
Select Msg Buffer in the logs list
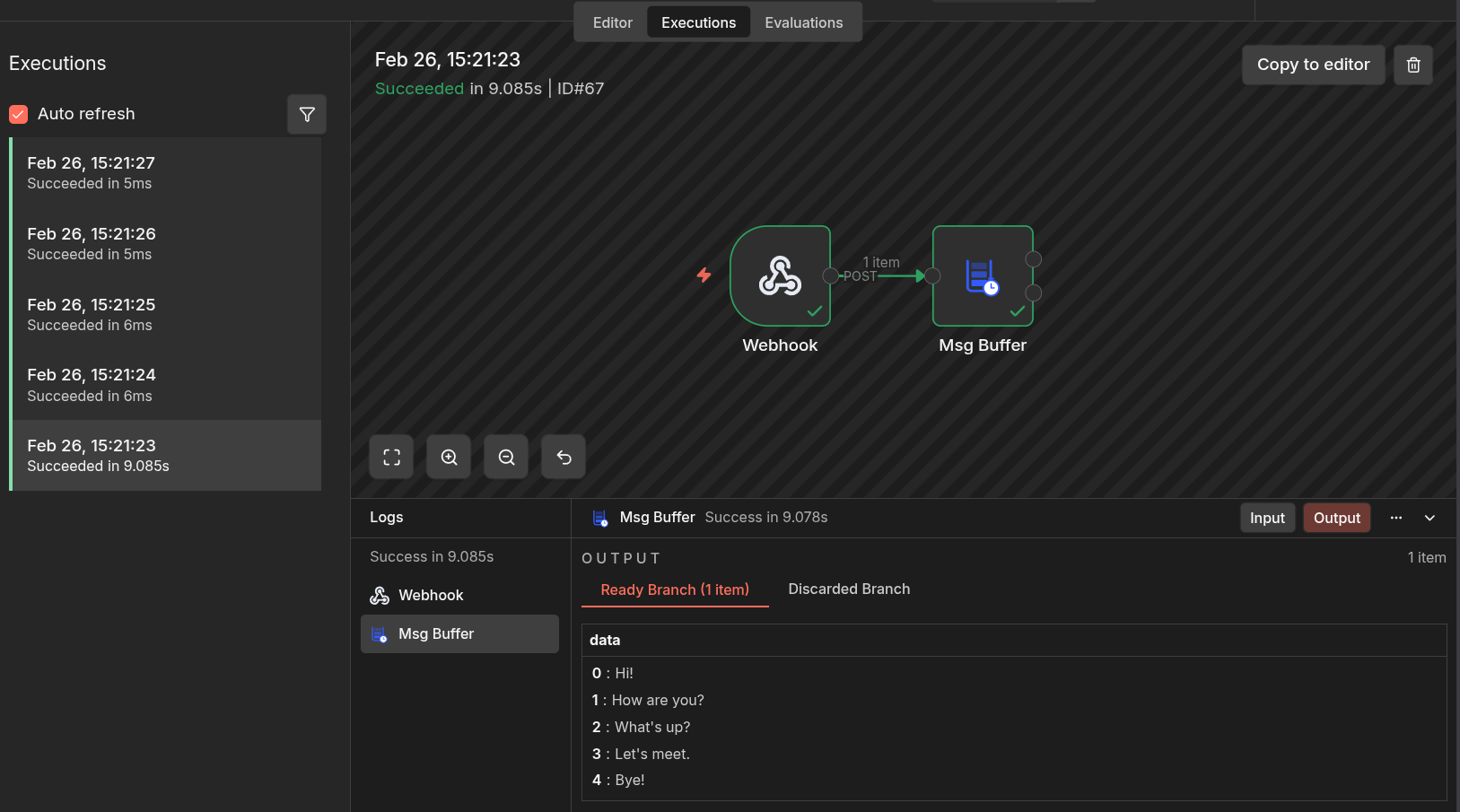point(459,633)
